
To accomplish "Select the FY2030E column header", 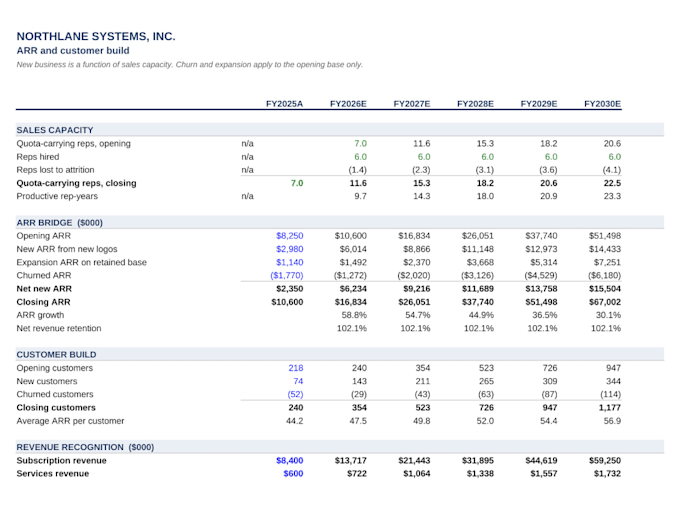I will click(602, 104).
